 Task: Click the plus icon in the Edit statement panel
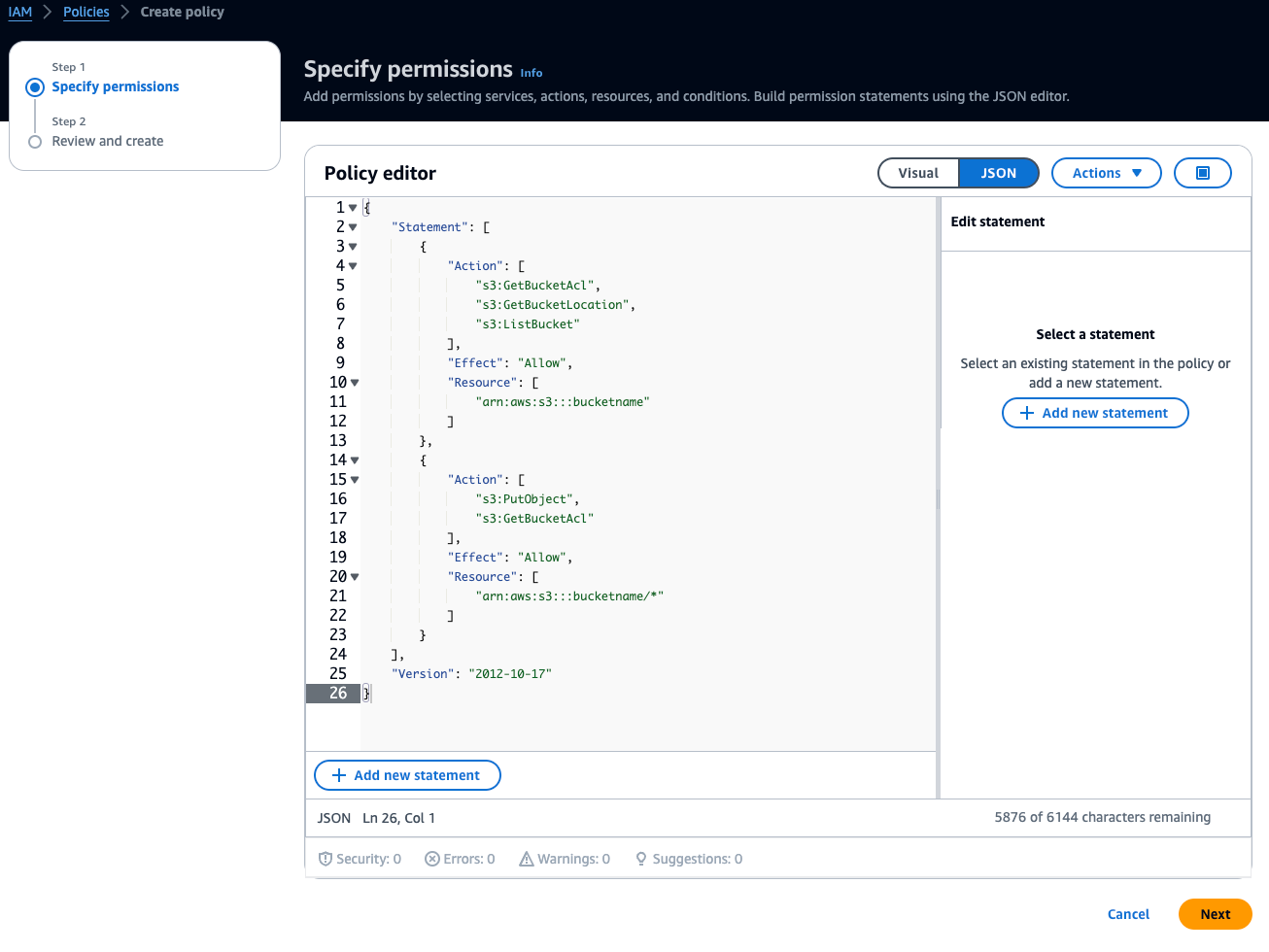[1026, 413]
